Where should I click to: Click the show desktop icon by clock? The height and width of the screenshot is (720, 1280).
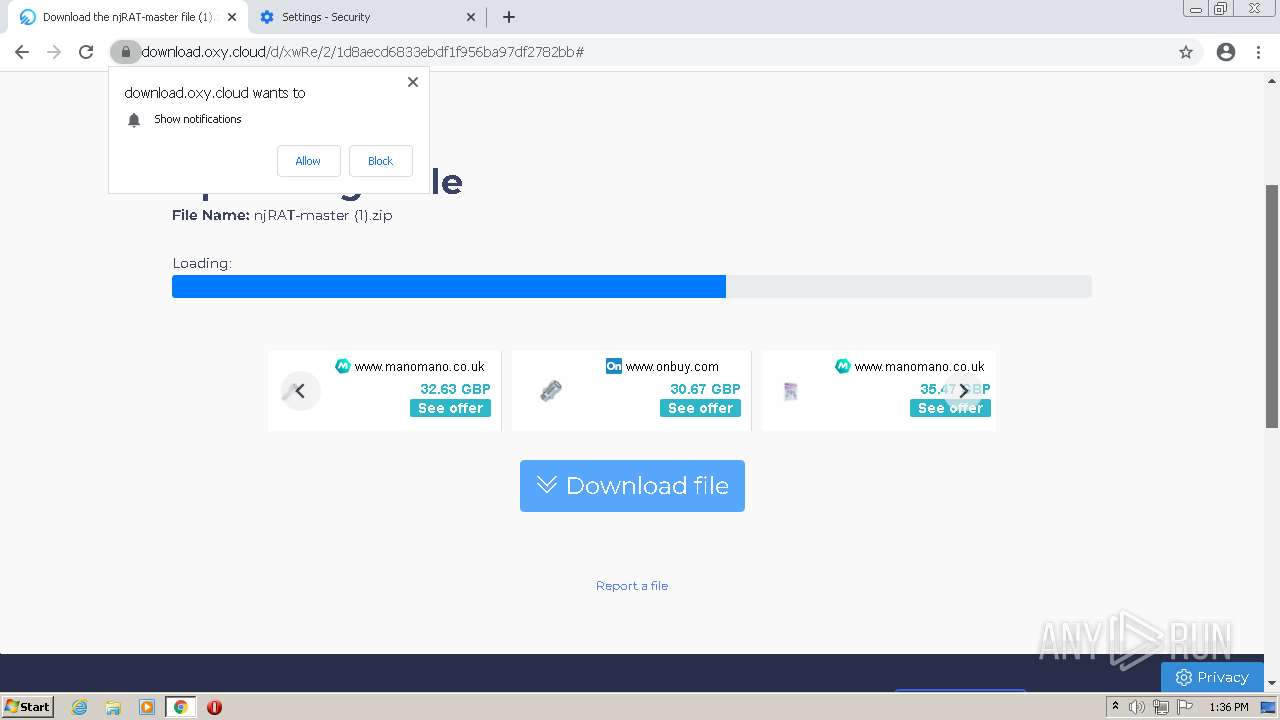(x=1269, y=707)
